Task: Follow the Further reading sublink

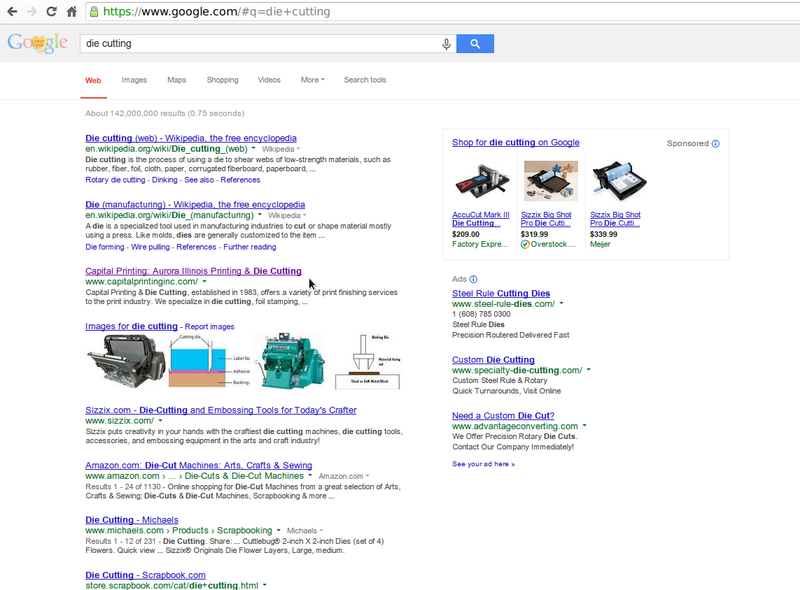Action: point(249,247)
